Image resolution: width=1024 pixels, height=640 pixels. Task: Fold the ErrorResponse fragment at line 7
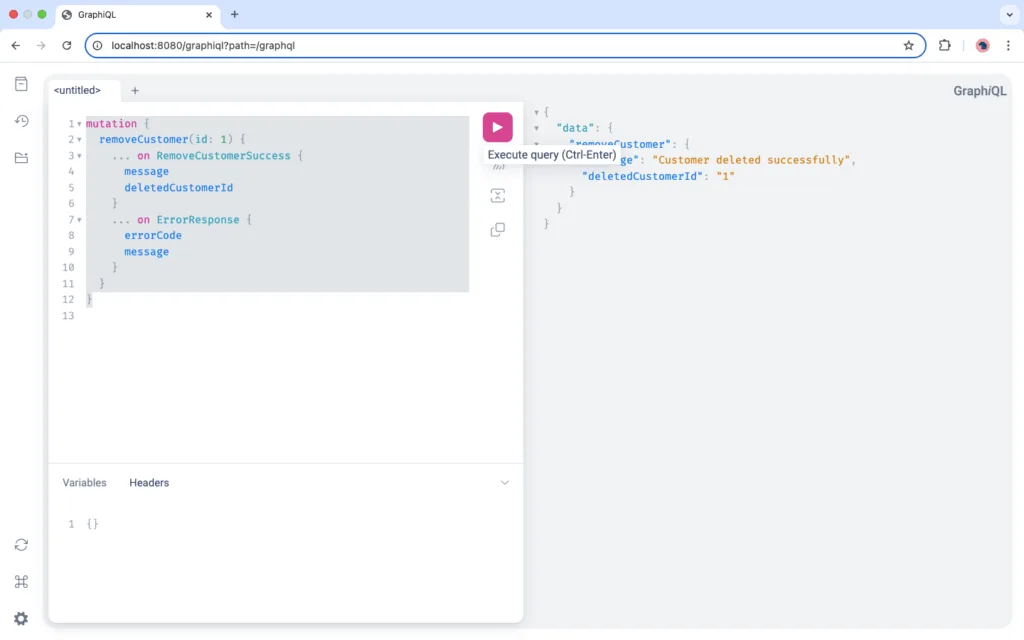[80, 219]
